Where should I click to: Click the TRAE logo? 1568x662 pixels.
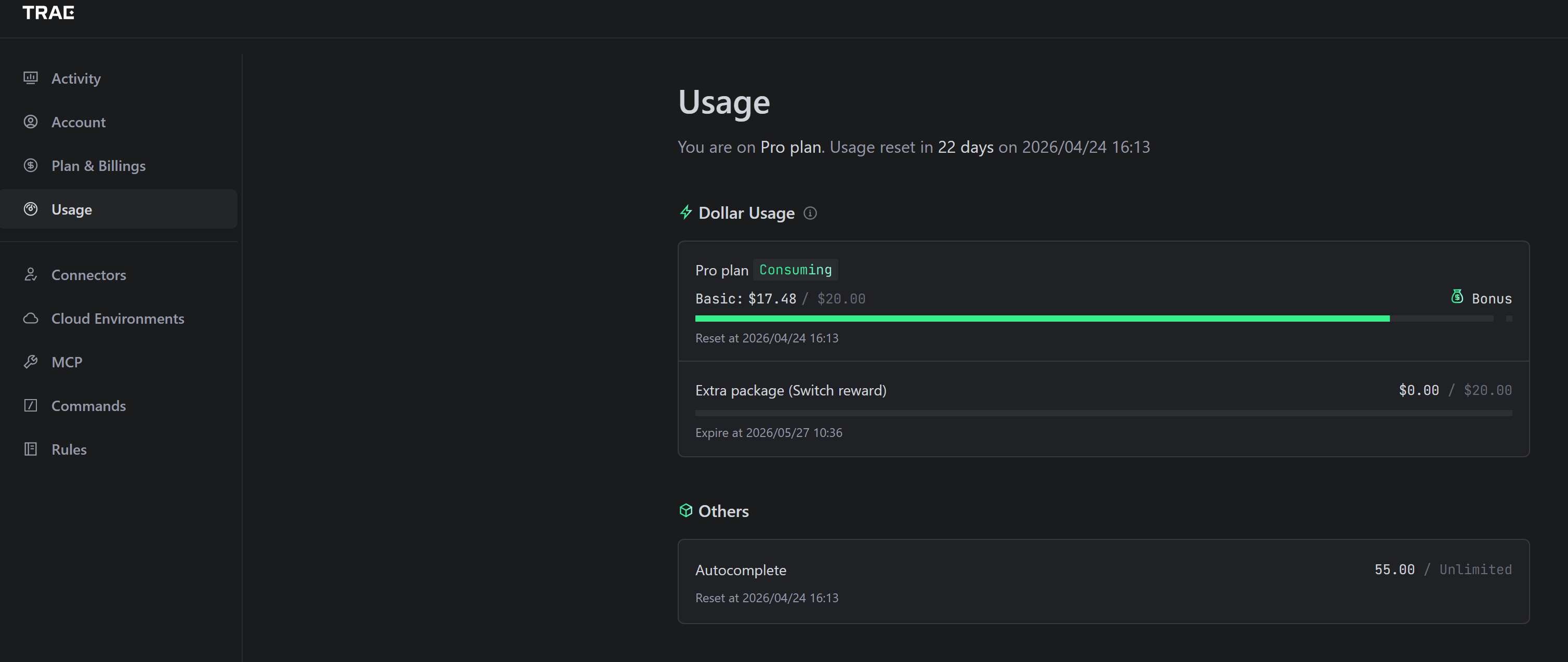point(48,12)
